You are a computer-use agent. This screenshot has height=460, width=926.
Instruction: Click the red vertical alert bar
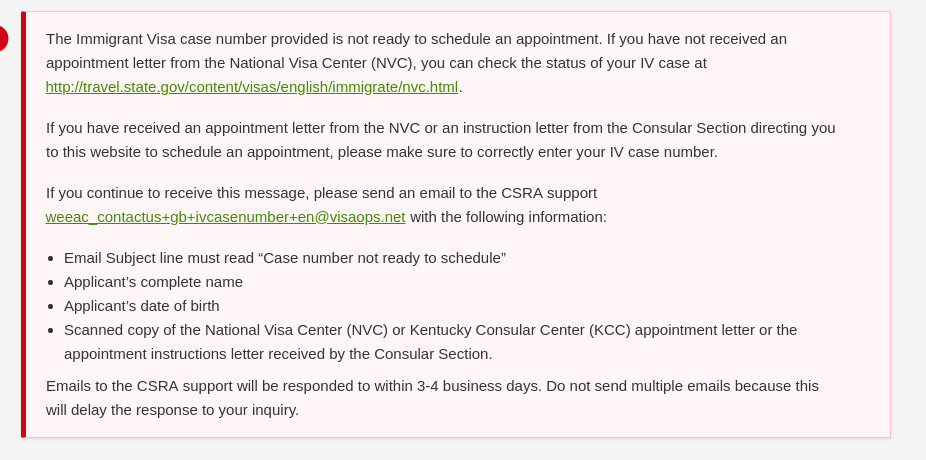[24, 224]
